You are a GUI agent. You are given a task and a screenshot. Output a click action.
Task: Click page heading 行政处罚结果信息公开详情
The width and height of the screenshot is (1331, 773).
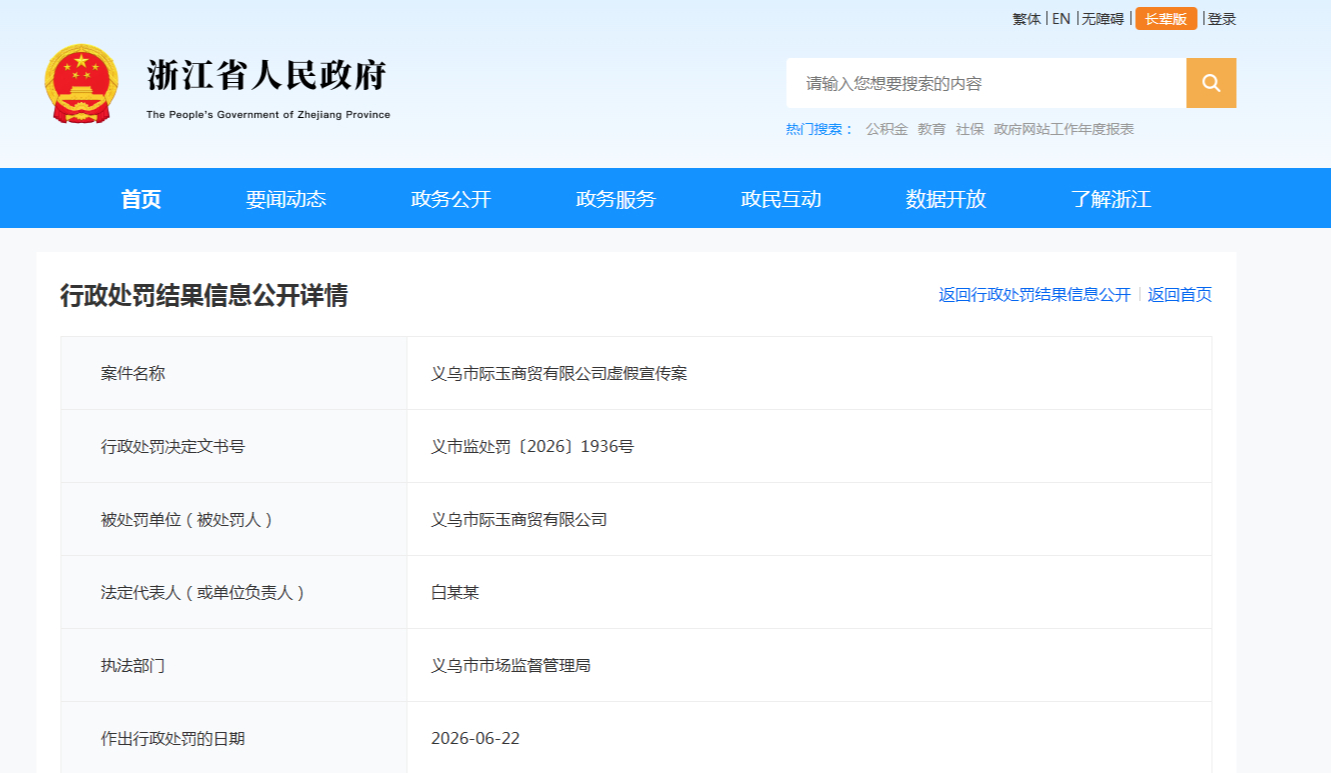[204, 295]
